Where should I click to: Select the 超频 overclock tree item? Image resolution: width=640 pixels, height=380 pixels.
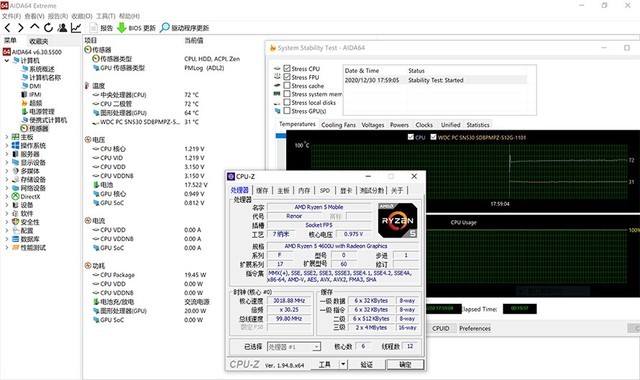coord(32,103)
